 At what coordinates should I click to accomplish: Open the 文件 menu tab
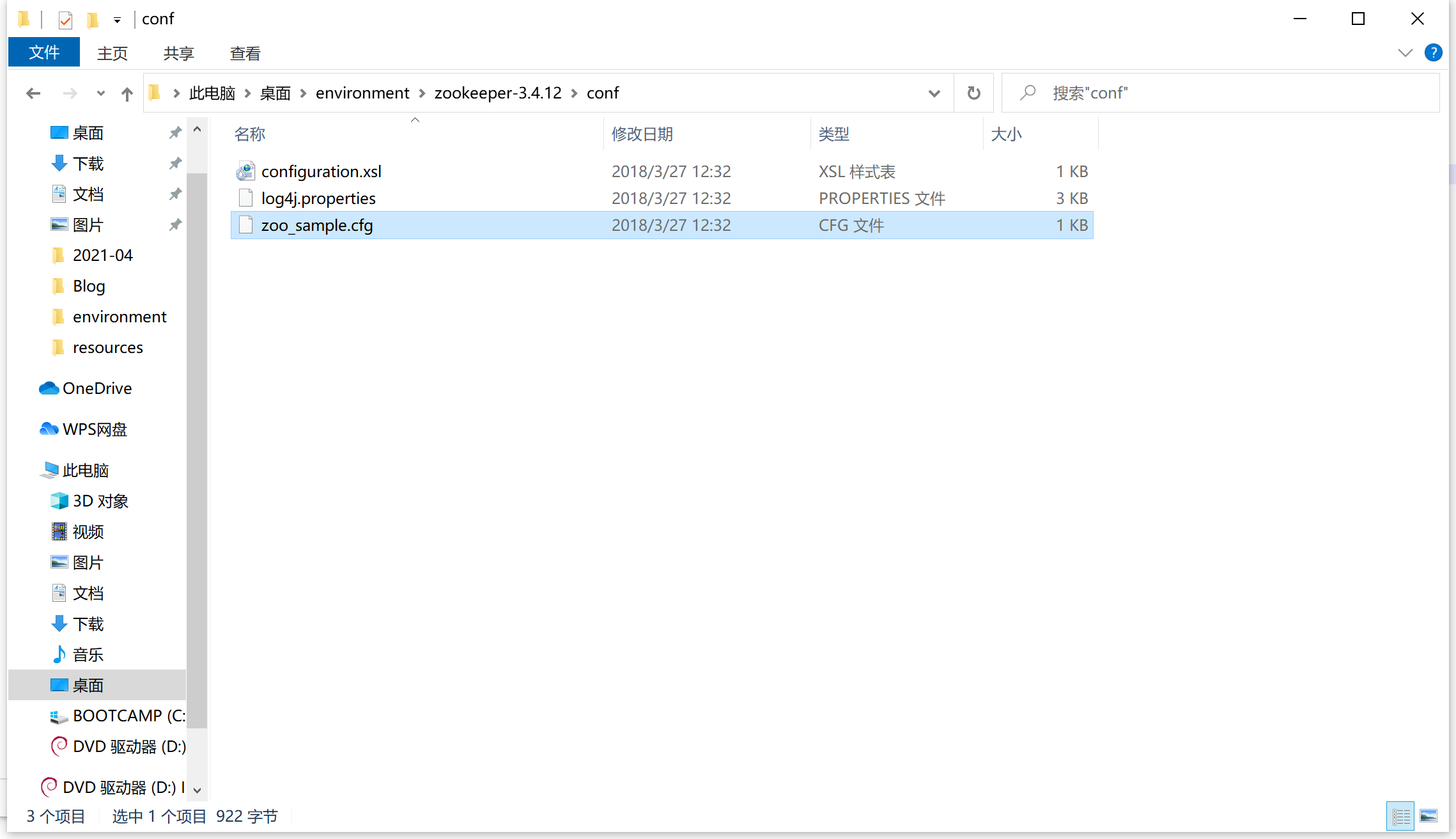[x=44, y=52]
